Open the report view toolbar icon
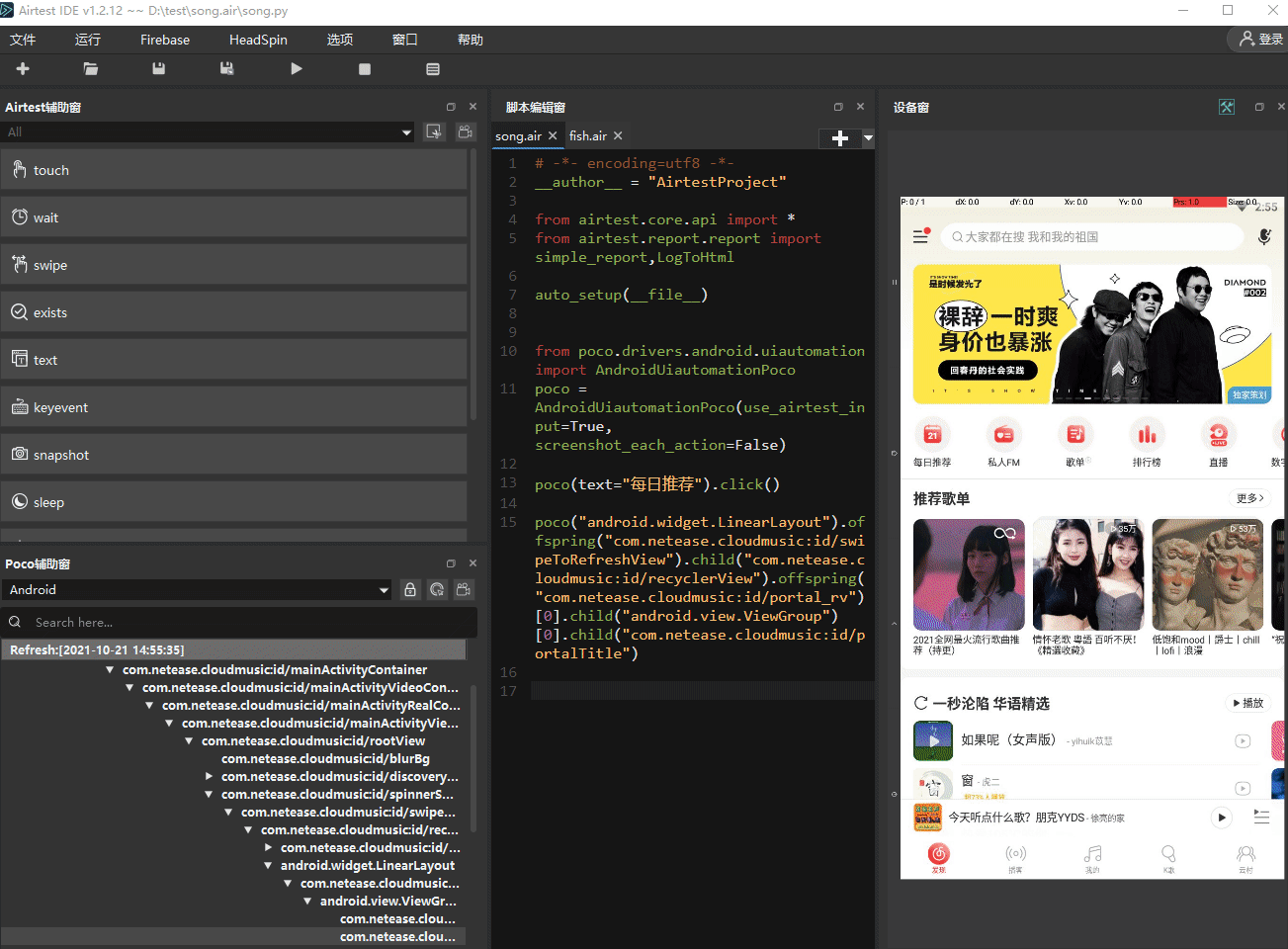 [x=433, y=69]
